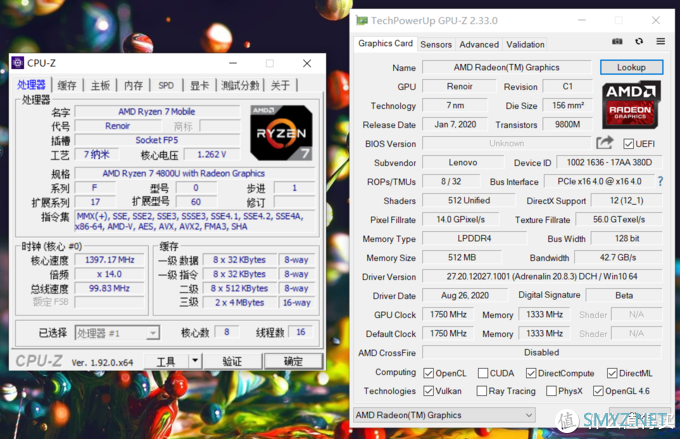Toggle the OpenCL checkbox
The height and width of the screenshot is (439, 680).
tap(428, 373)
